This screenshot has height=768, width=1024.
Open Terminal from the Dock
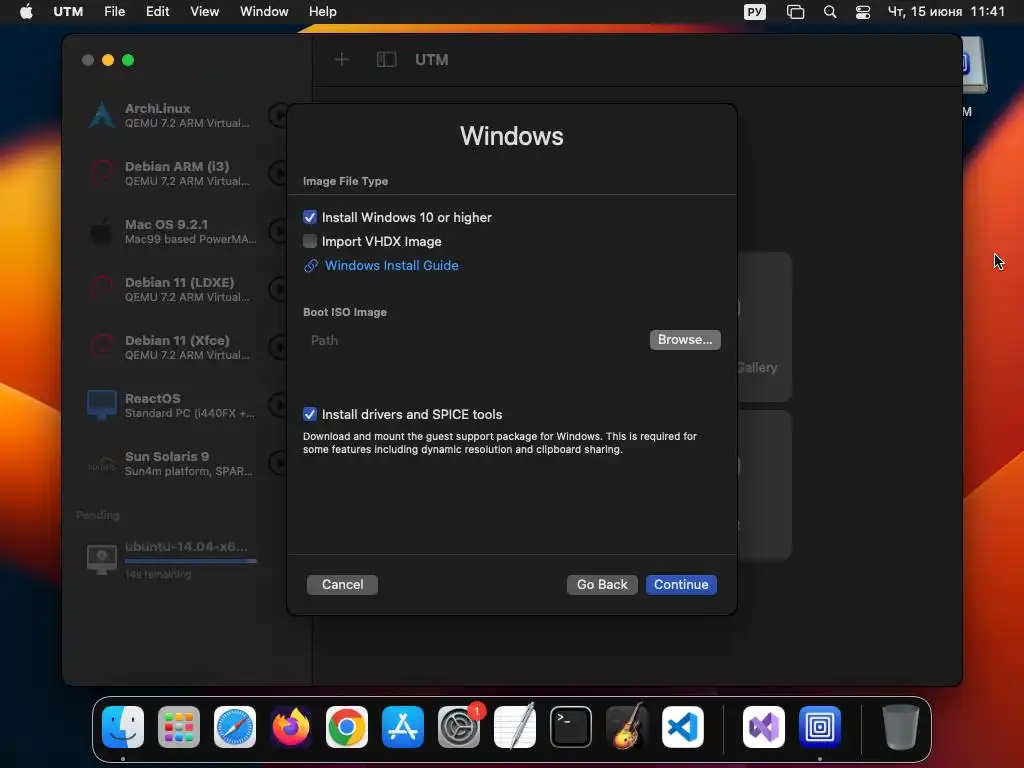pyautogui.click(x=571, y=727)
